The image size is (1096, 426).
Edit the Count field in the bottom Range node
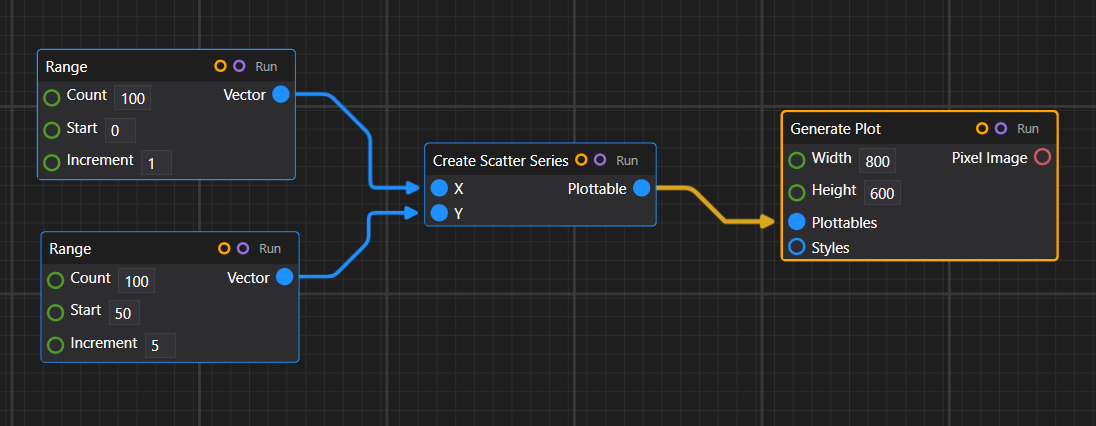[136, 281]
